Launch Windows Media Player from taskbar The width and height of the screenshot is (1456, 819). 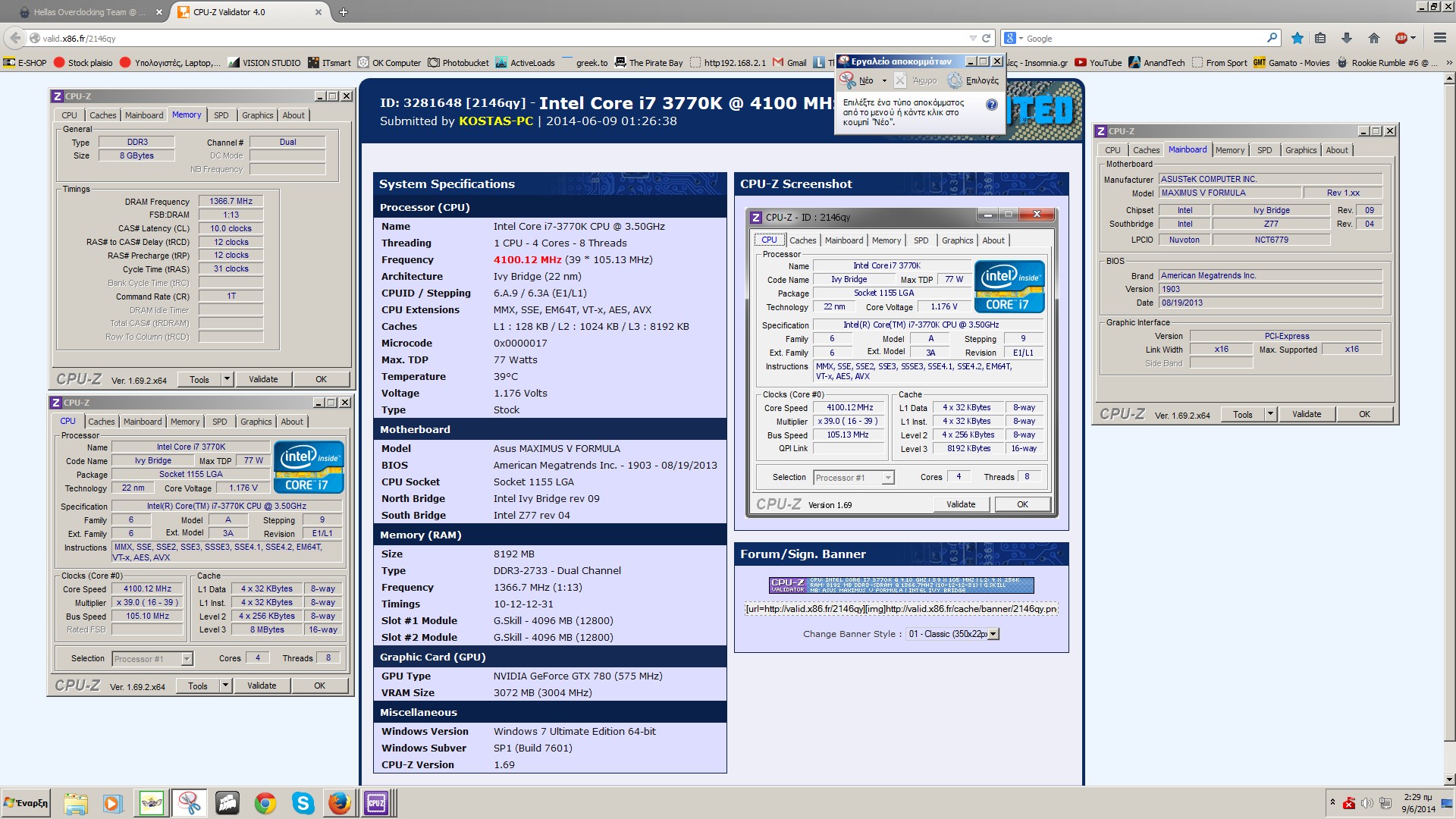pyautogui.click(x=112, y=803)
